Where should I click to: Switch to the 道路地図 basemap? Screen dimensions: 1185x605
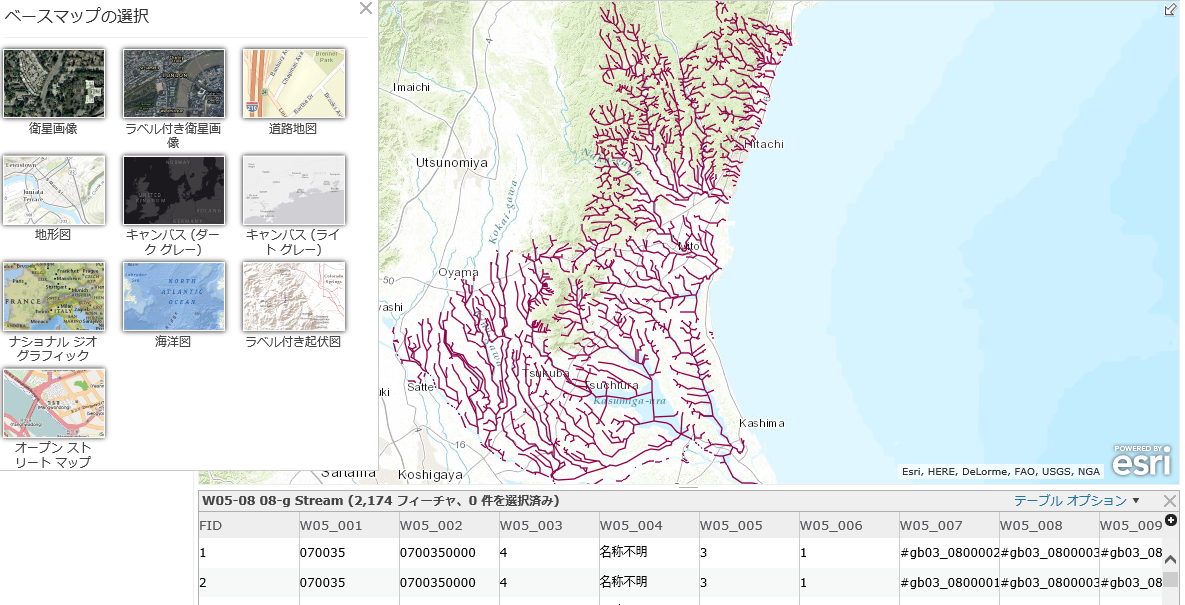tap(293, 83)
